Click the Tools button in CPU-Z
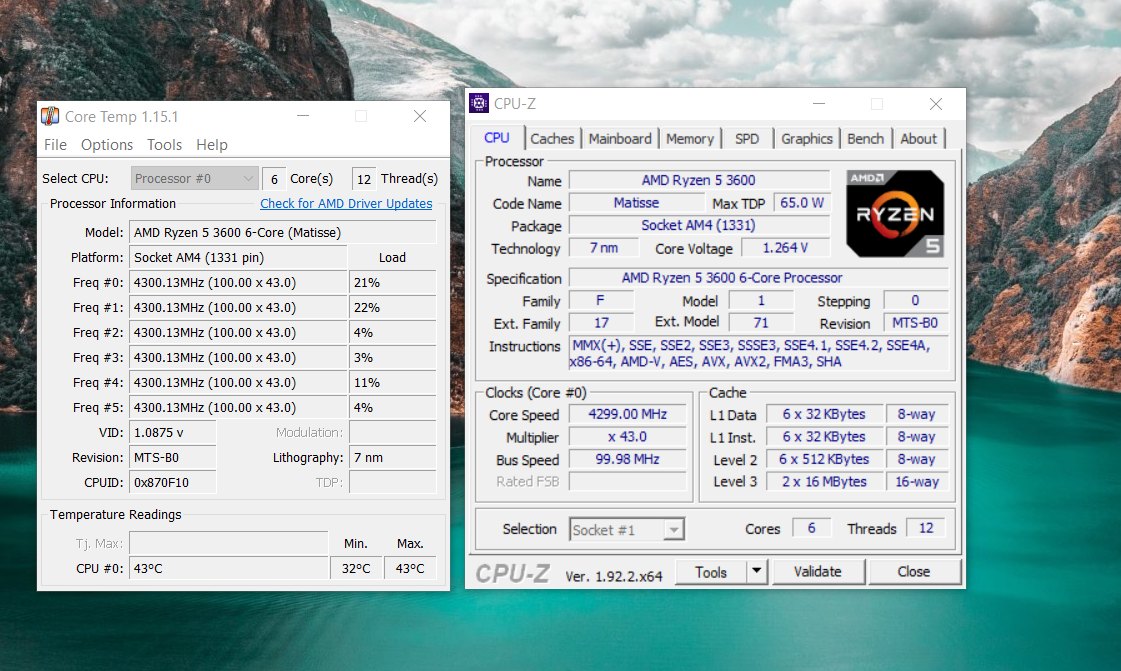Viewport: 1121px width, 671px height. coord(711,572)
